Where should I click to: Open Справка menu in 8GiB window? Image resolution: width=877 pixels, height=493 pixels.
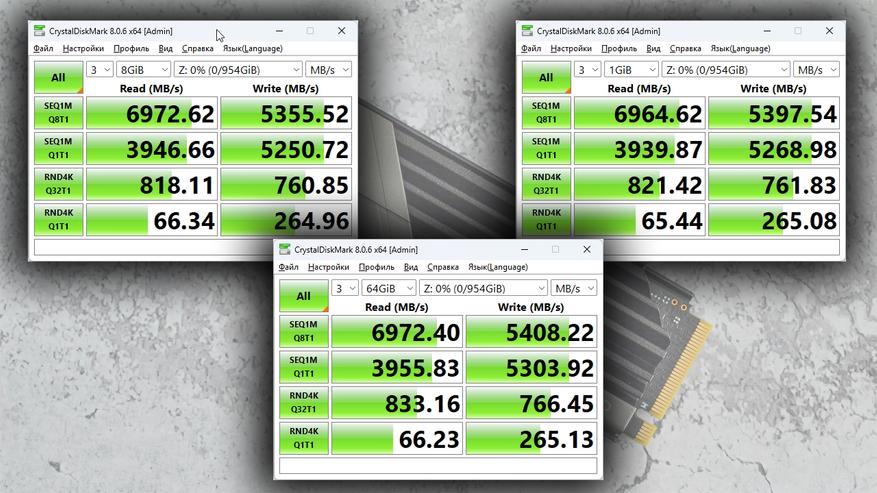197,49
